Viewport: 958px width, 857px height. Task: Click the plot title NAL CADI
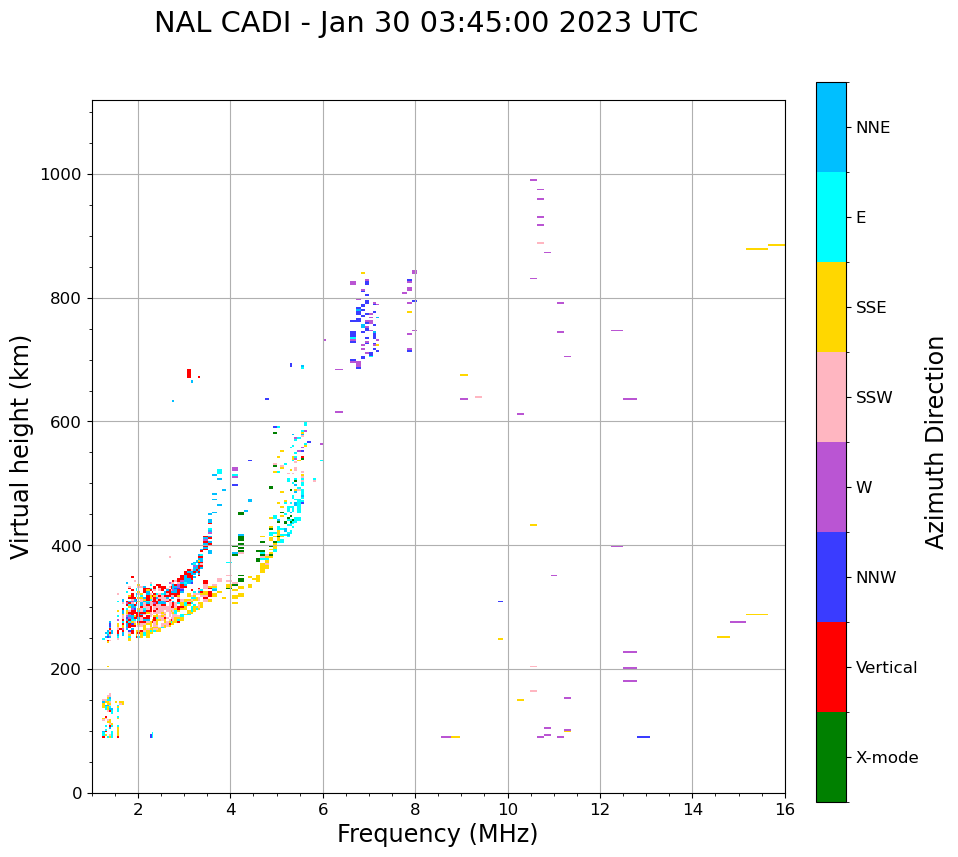426,23
